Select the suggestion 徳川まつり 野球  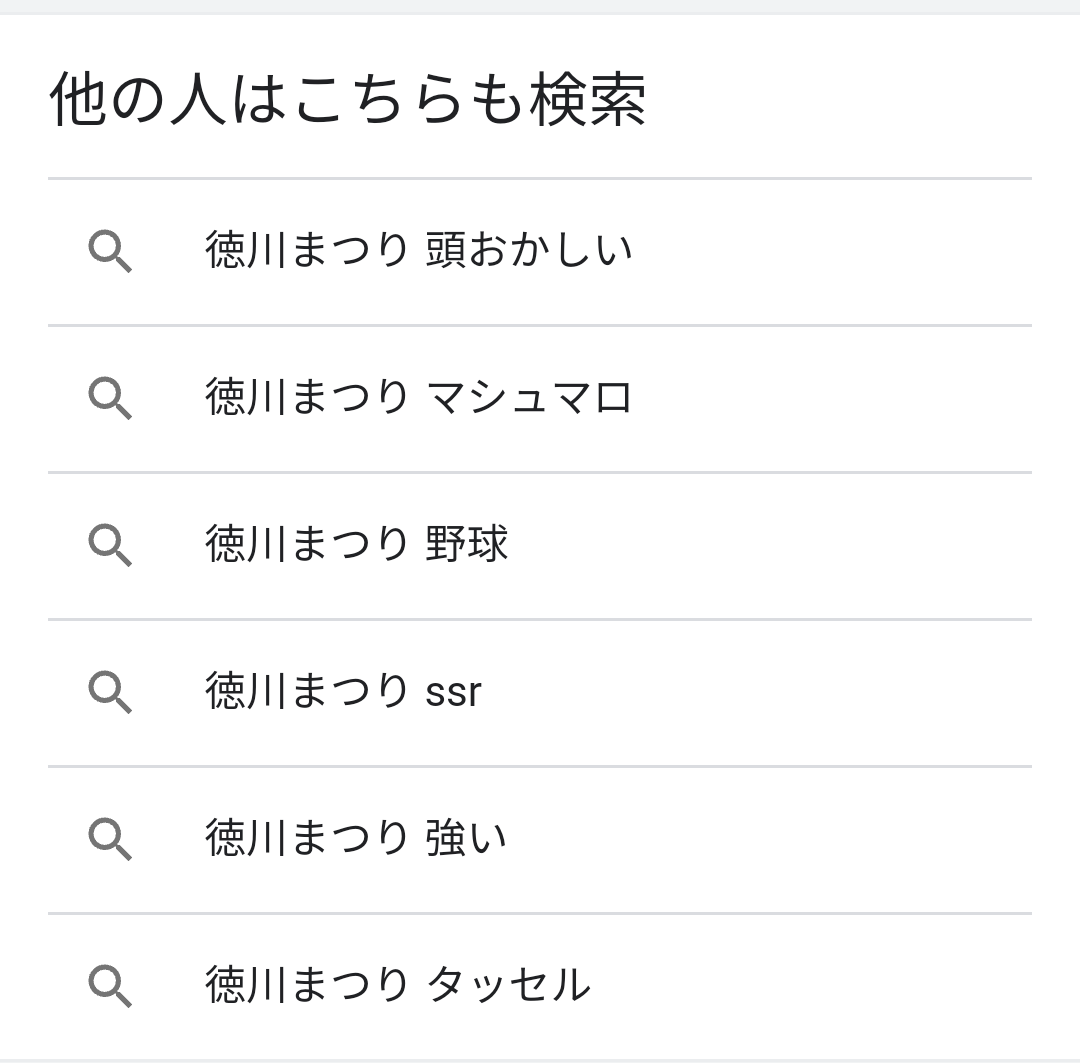(x=540, y=546)
